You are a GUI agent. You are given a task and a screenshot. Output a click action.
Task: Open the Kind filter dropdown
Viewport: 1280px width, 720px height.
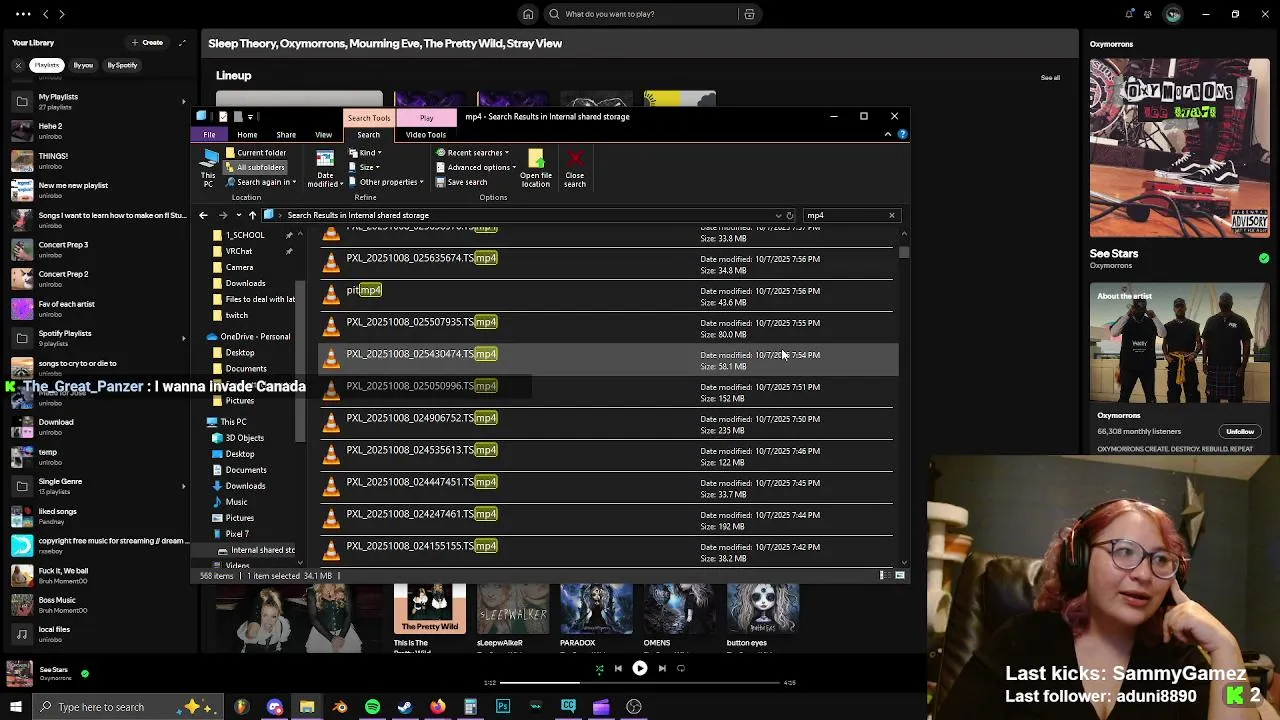[x=364, y=153]
